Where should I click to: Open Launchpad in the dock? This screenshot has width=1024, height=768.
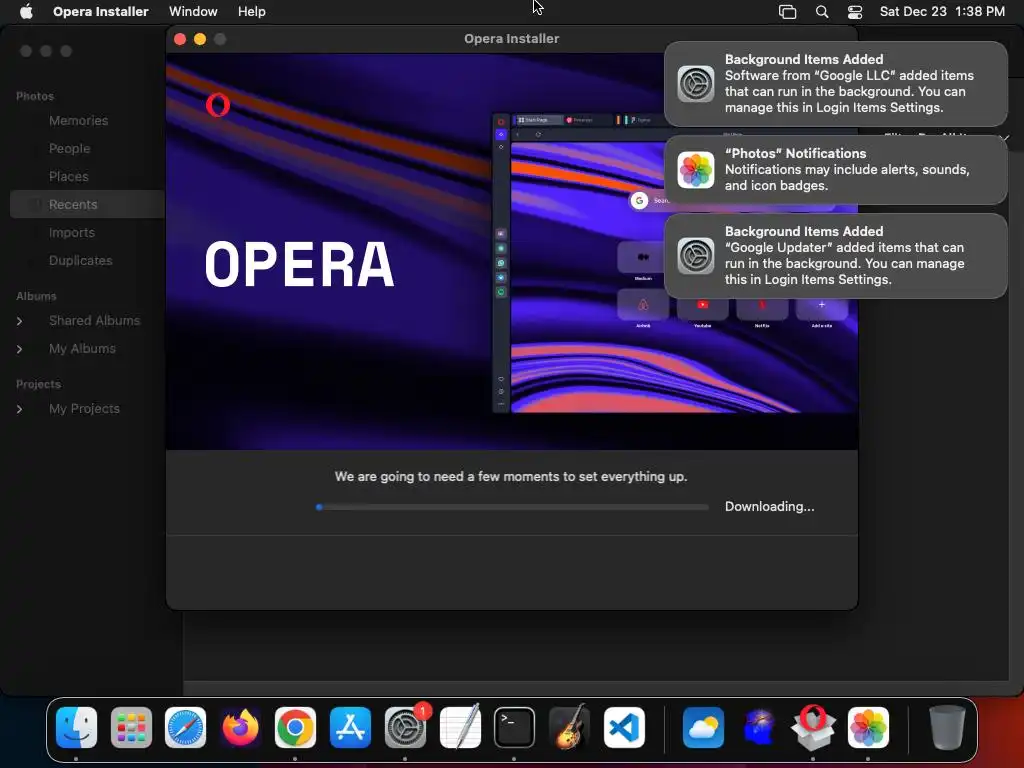(x=131, y=728)
